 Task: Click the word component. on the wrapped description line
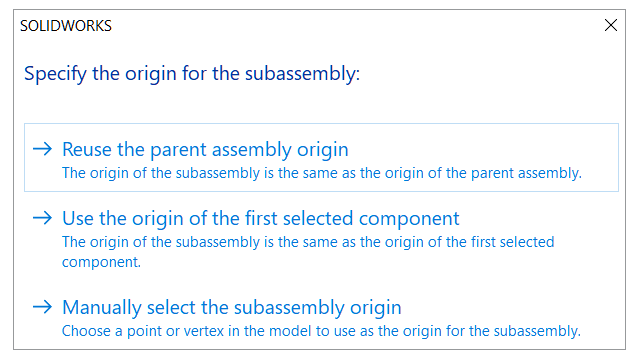coord(101,262)
